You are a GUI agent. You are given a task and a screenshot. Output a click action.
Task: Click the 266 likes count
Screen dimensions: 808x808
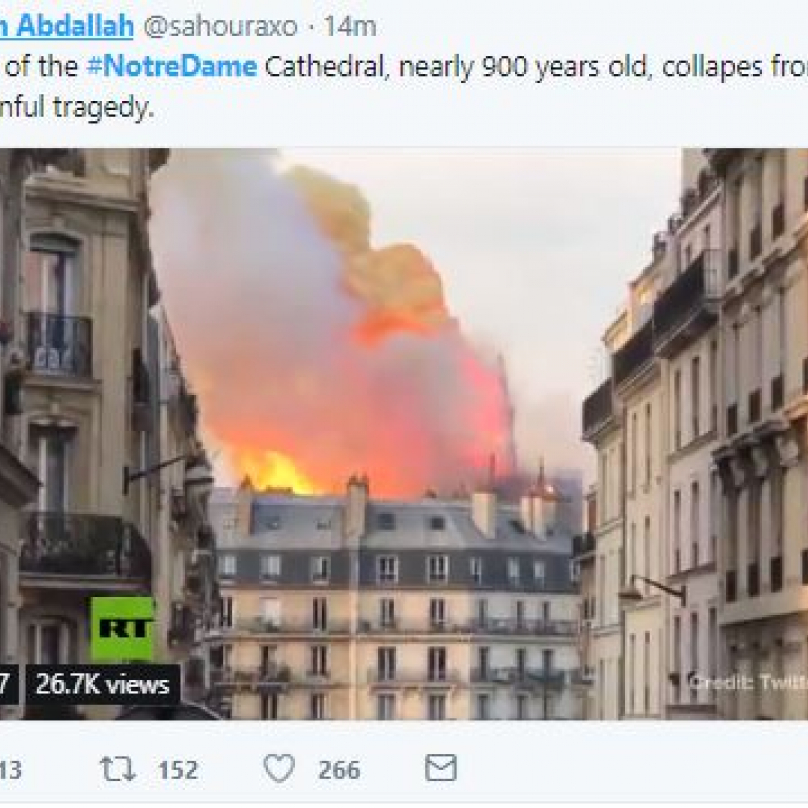point(339,770)
